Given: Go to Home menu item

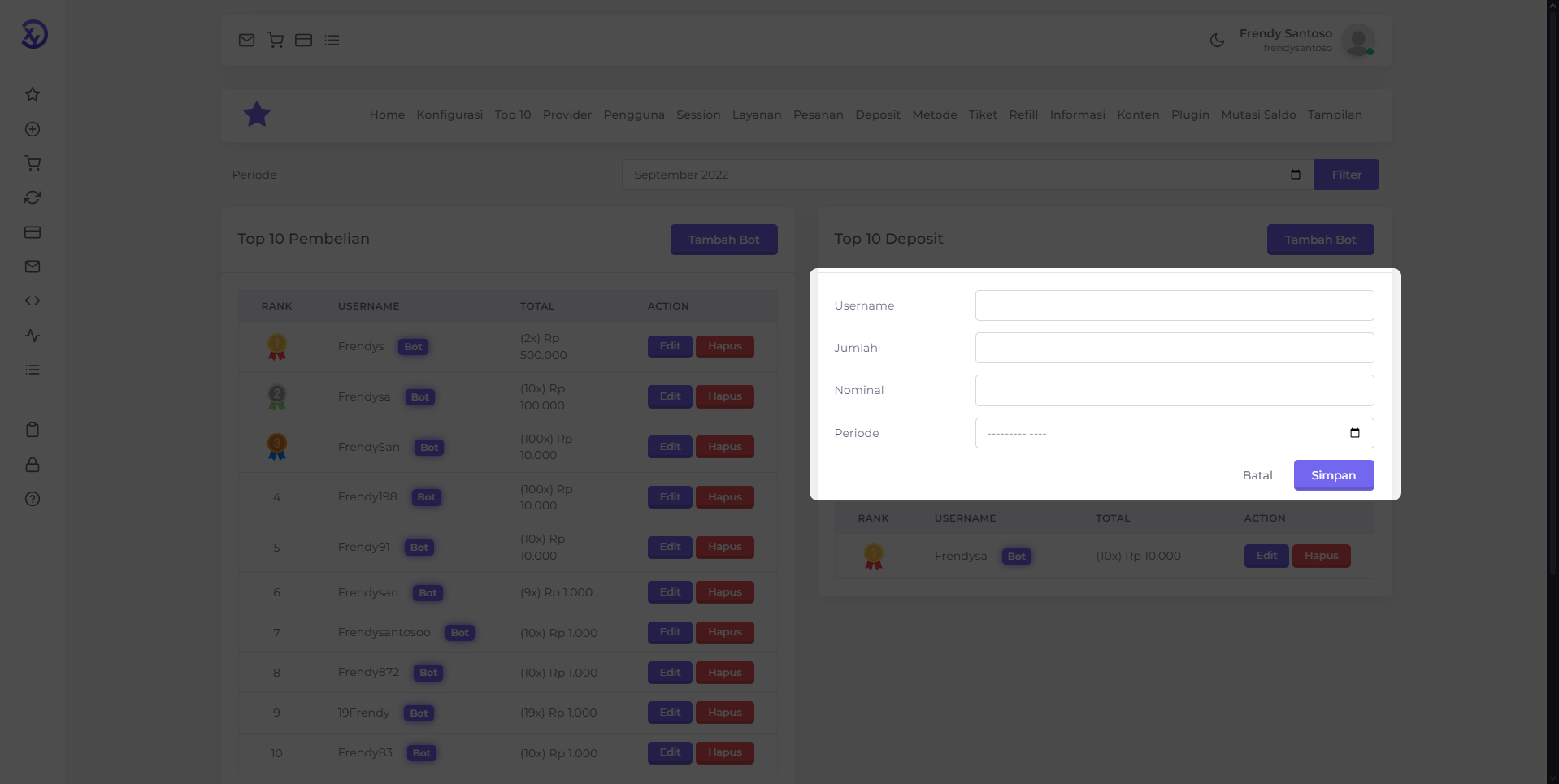Looking at the screenshot, I should 387,115.
